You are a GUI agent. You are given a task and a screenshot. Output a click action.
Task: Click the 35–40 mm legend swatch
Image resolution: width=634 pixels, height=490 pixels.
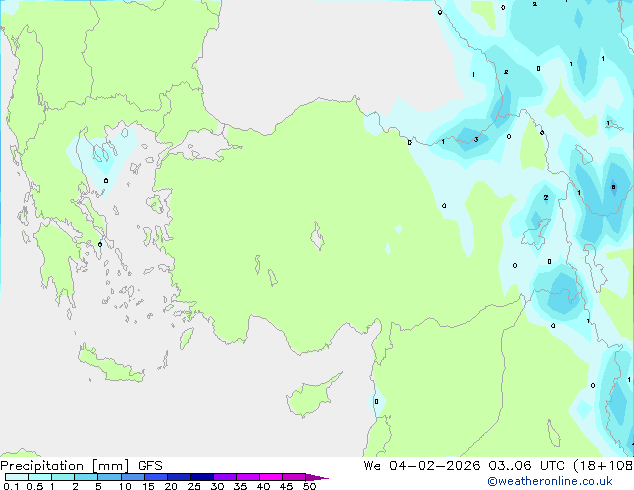pos(248,477)
